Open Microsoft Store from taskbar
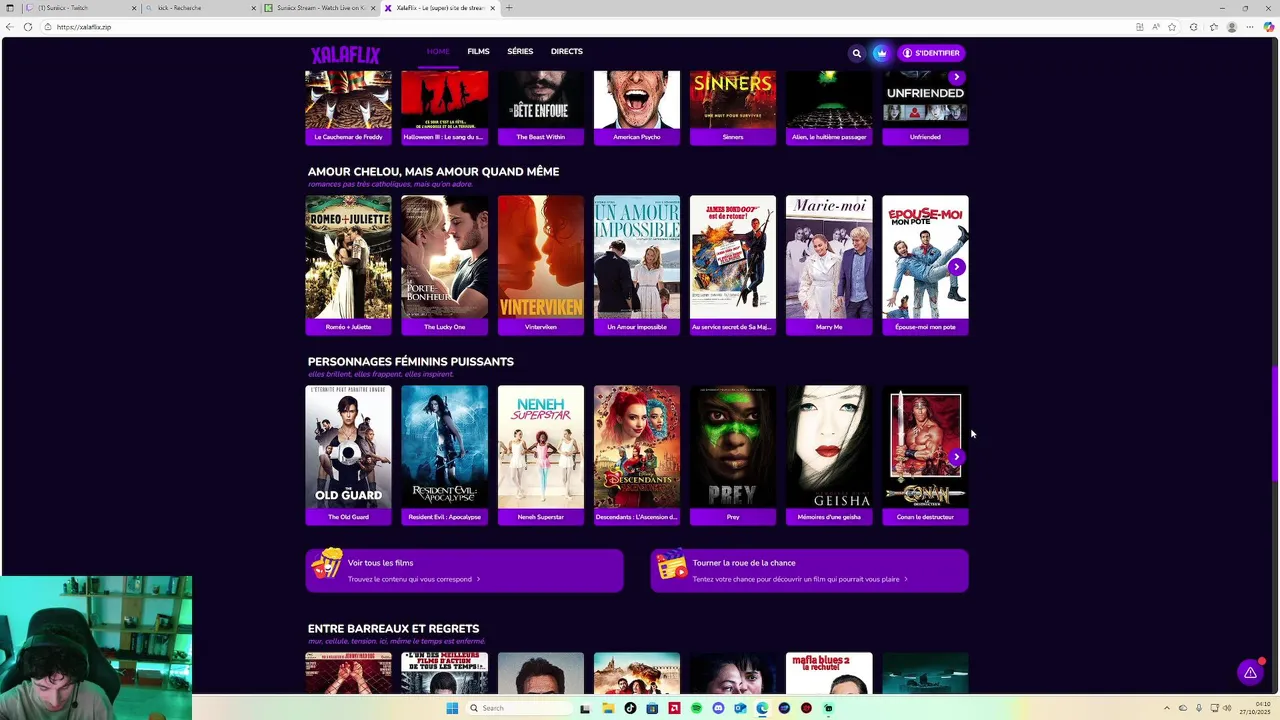This screenshot has width=1280, height=720. click(x=652, y=708)
